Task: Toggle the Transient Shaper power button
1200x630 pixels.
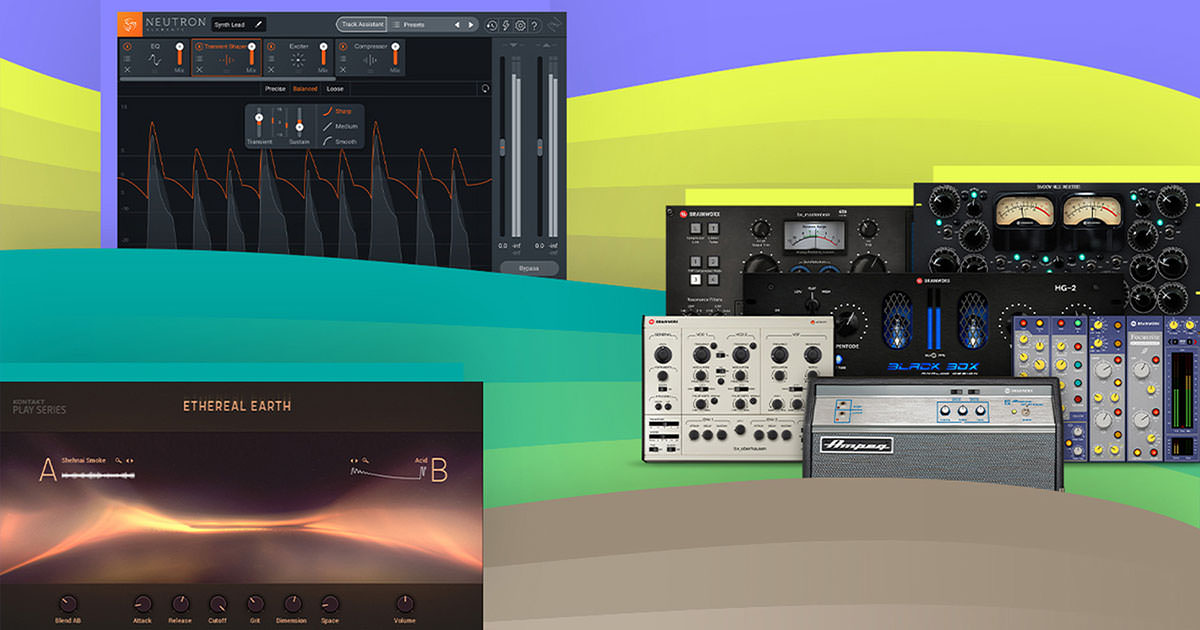Action: [x=199, y=46]
